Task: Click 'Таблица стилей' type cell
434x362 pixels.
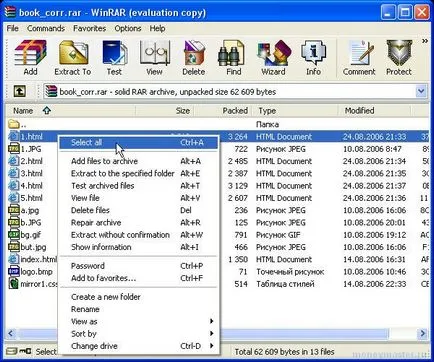Action: click(x=285, y=284)
